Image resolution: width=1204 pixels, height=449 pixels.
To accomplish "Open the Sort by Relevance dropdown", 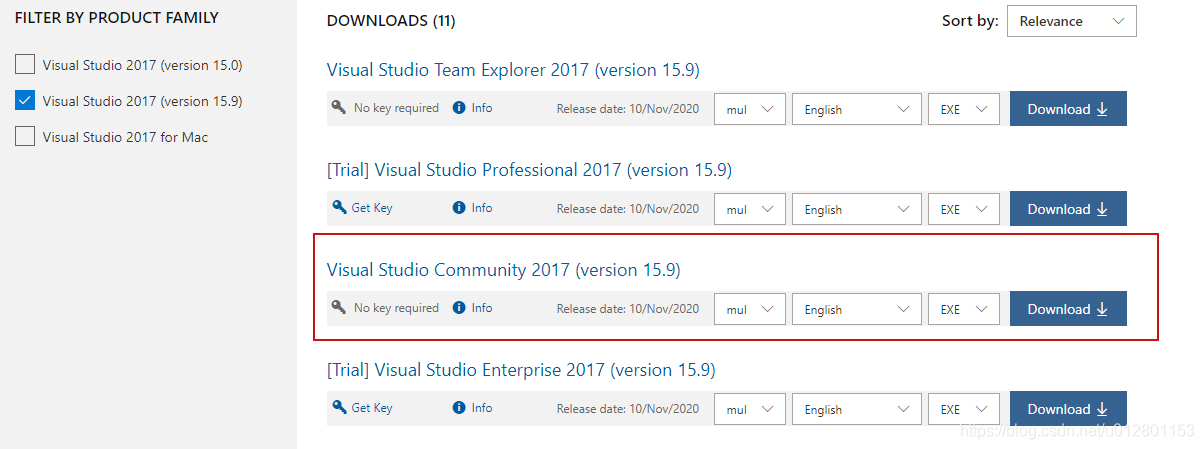I will 1071,21.
